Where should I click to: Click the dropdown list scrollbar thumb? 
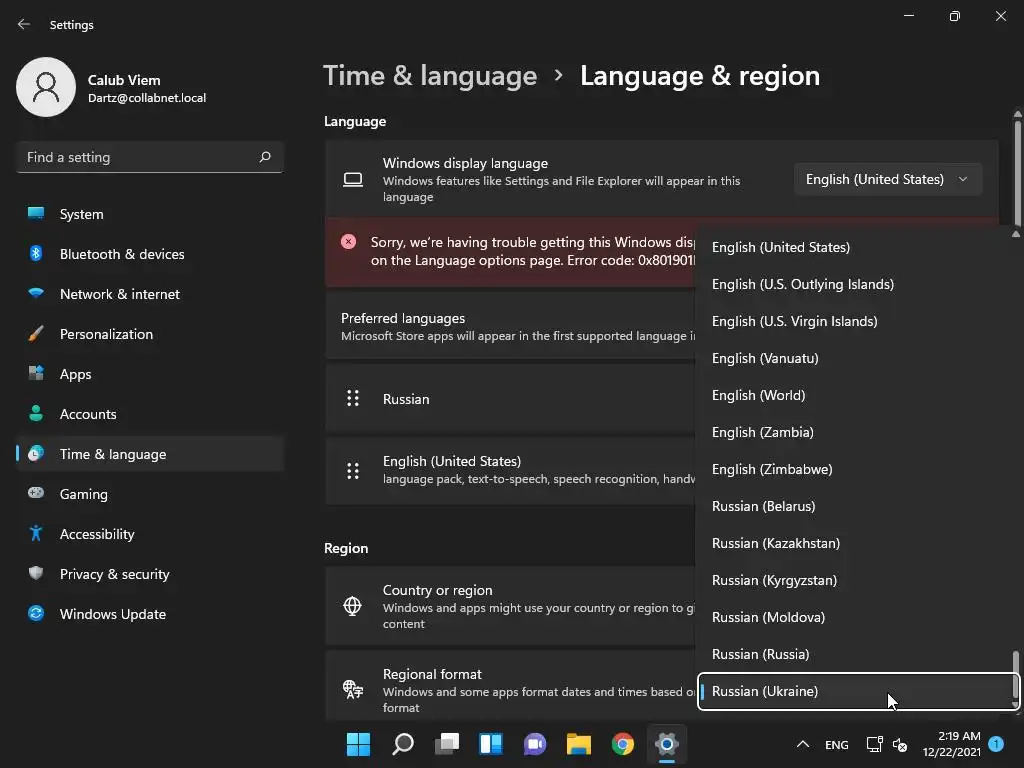point(1015,676)
